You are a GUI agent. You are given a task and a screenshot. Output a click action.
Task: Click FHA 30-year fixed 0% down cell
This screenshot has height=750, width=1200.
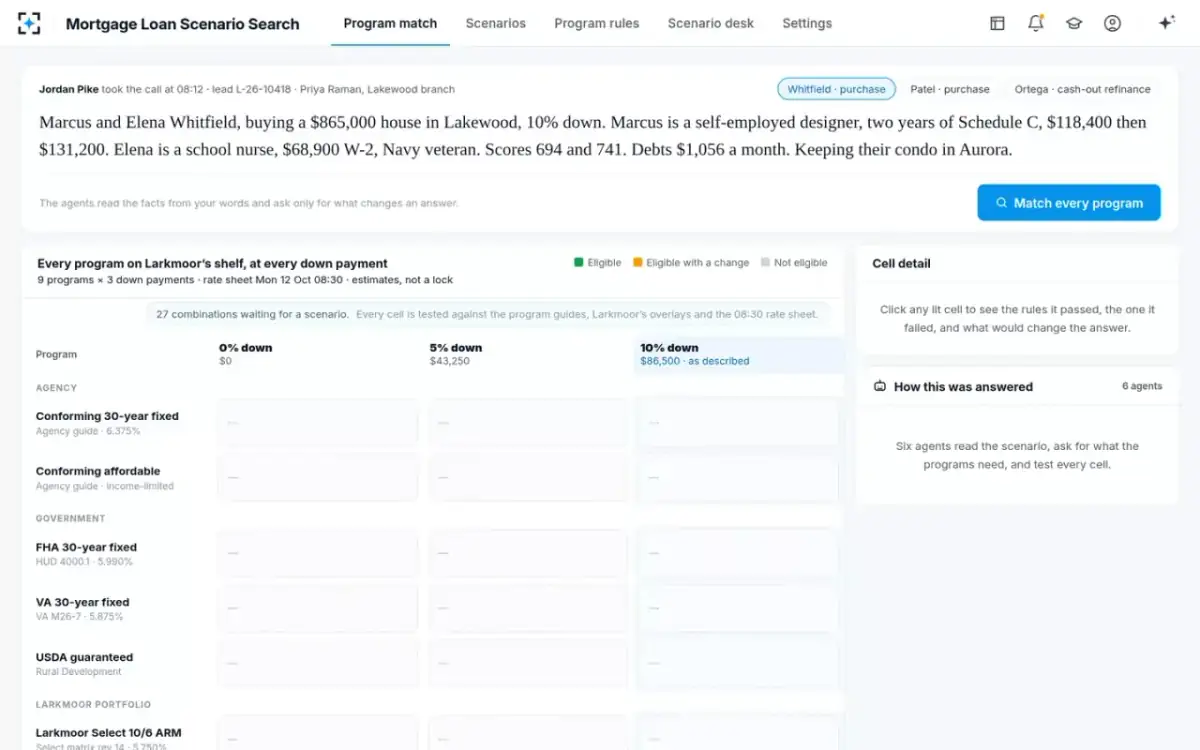click(318, 554)
